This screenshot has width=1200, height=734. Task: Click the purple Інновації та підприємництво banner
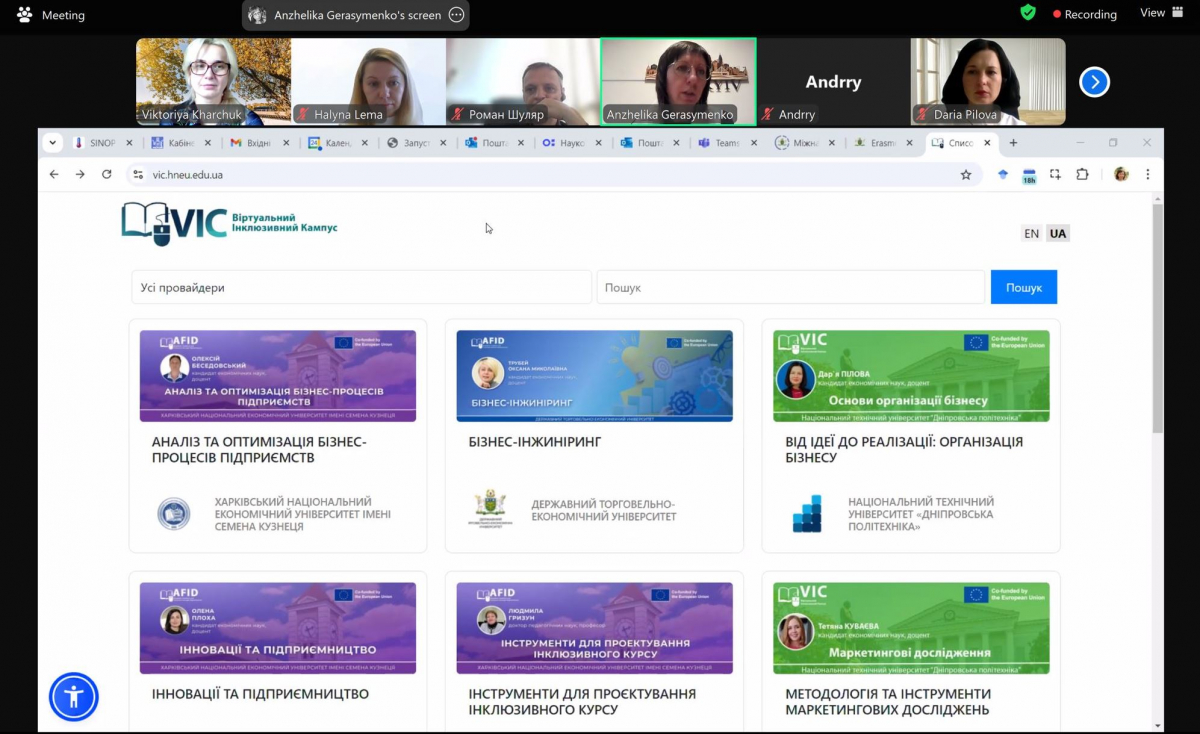pyautogui.click(x=278, y=628)
